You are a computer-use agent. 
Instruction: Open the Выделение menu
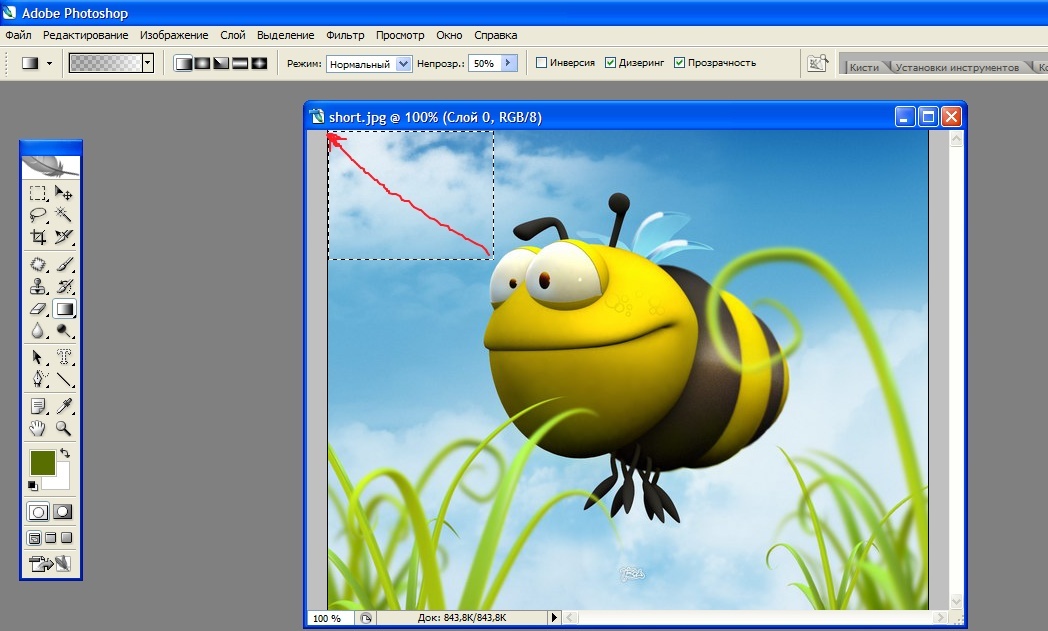285,35
